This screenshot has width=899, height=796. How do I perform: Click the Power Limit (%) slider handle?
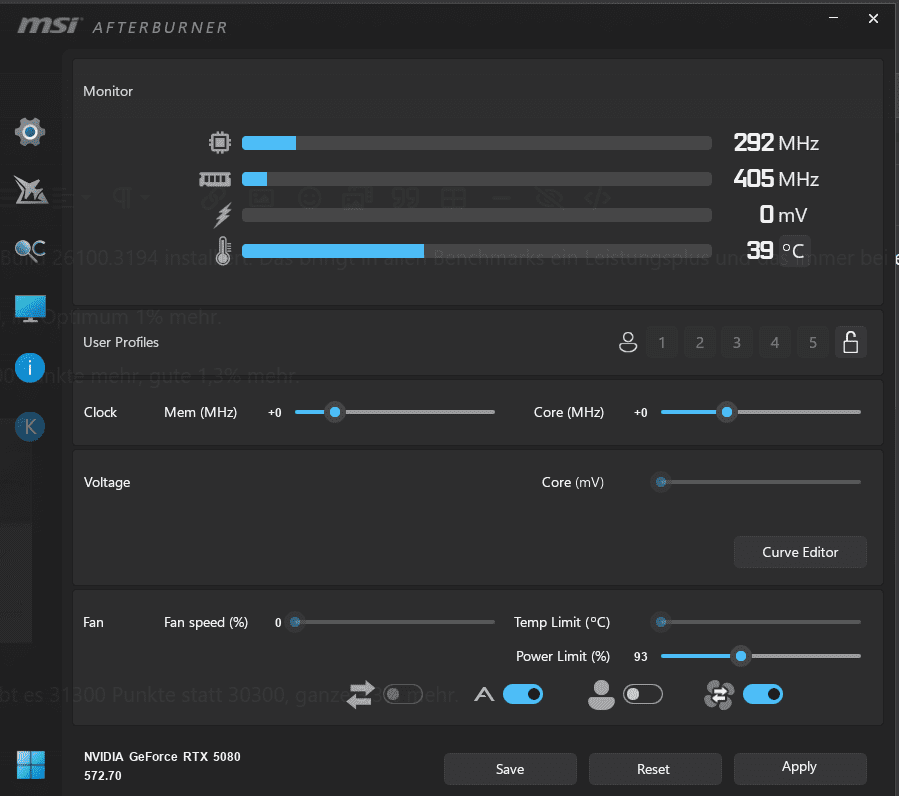point(741,656)
